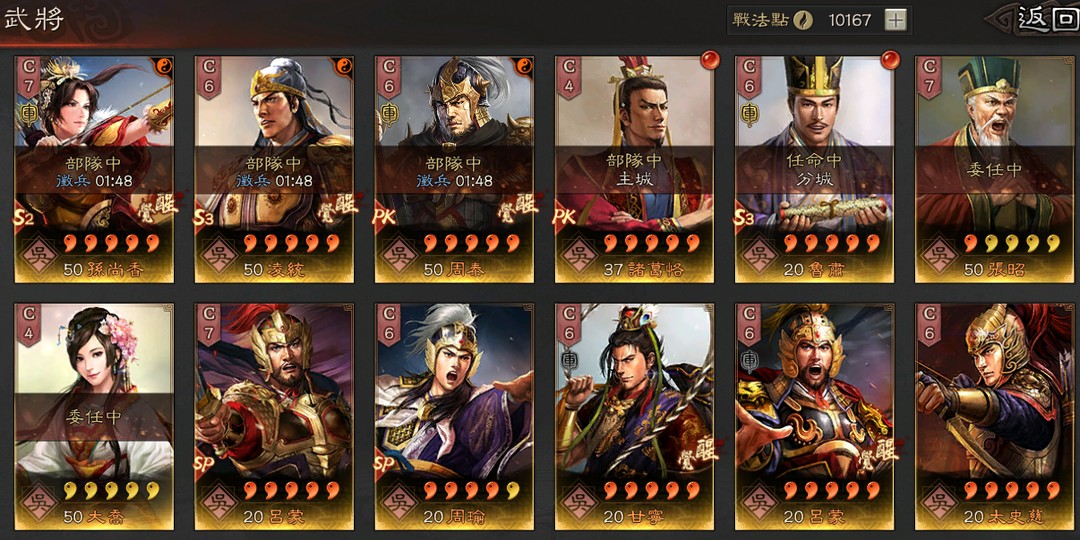Click the yin-yang icon on 凌統 card

344,66
